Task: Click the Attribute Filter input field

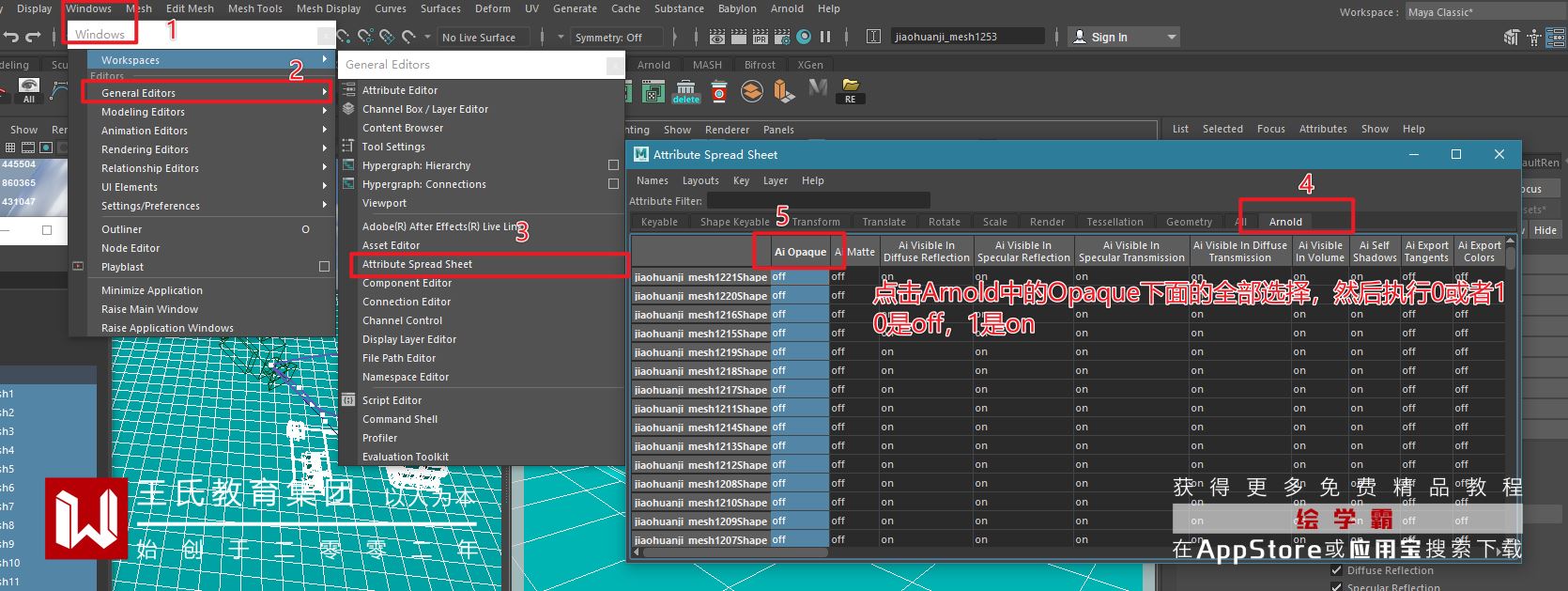Action: [x=818, y=200]
